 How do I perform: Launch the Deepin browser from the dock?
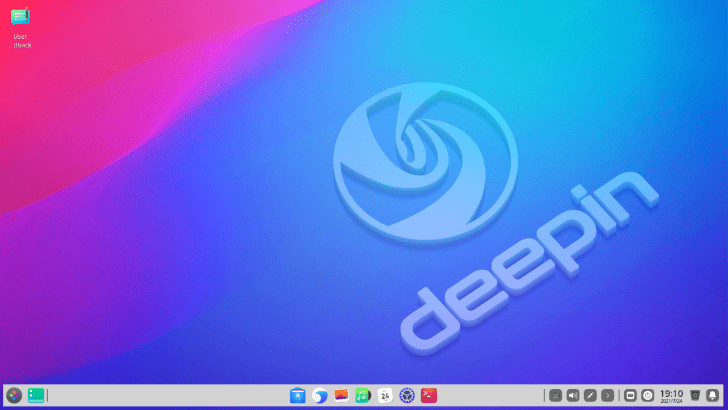tap(319, 396)
